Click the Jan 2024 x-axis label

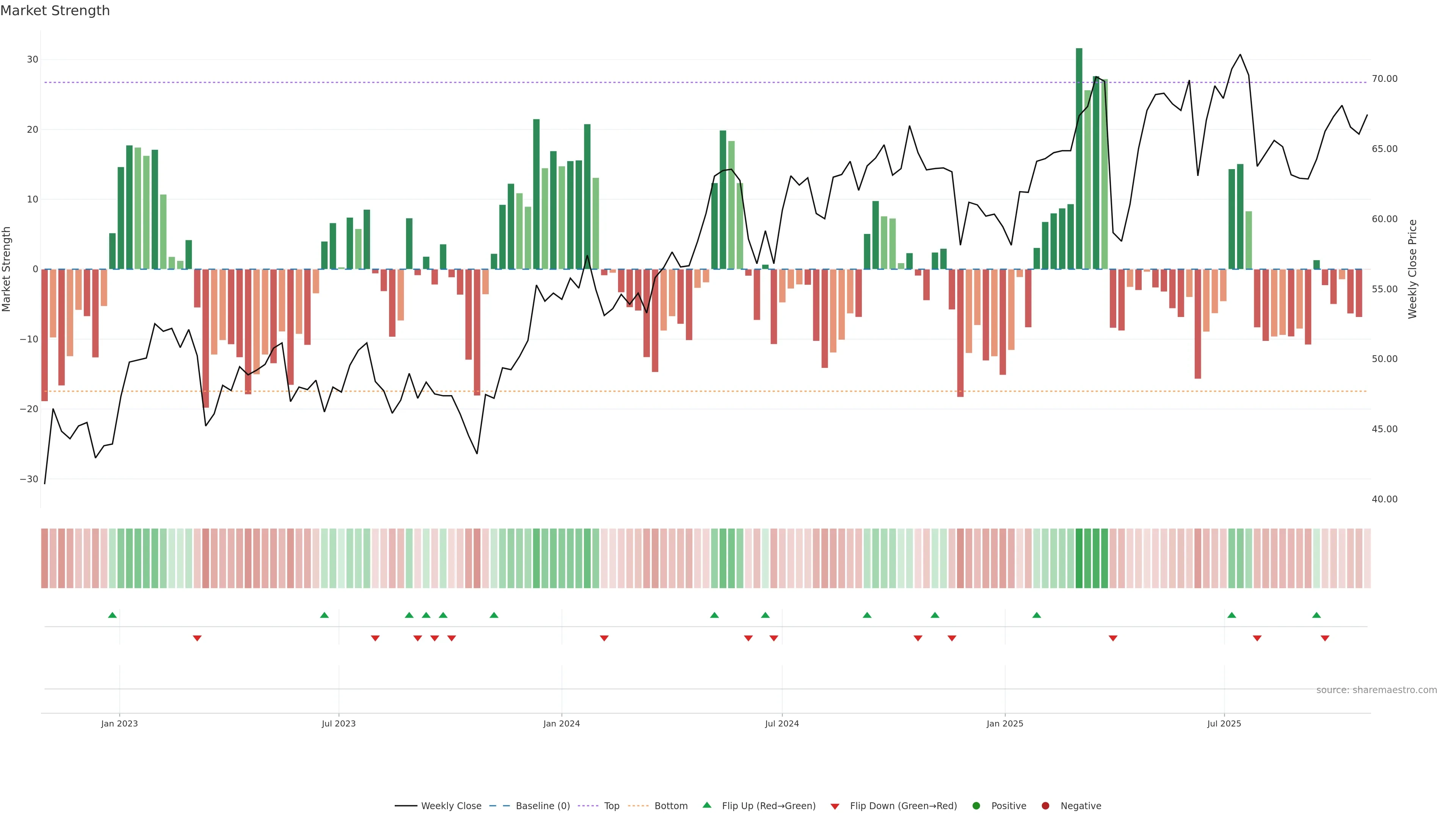tap(561, 723)
